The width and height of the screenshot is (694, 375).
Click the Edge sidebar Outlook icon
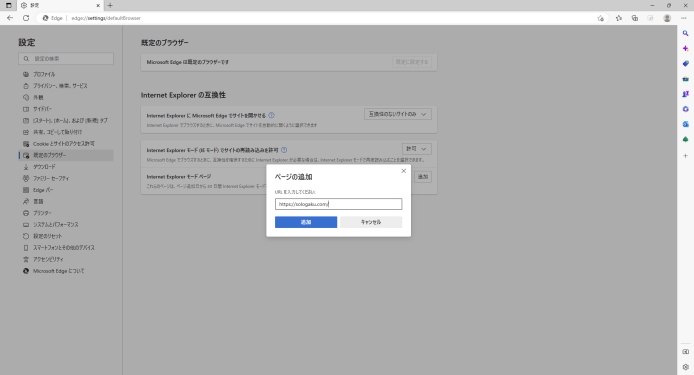pyautogui.click(x=686, y=124)
